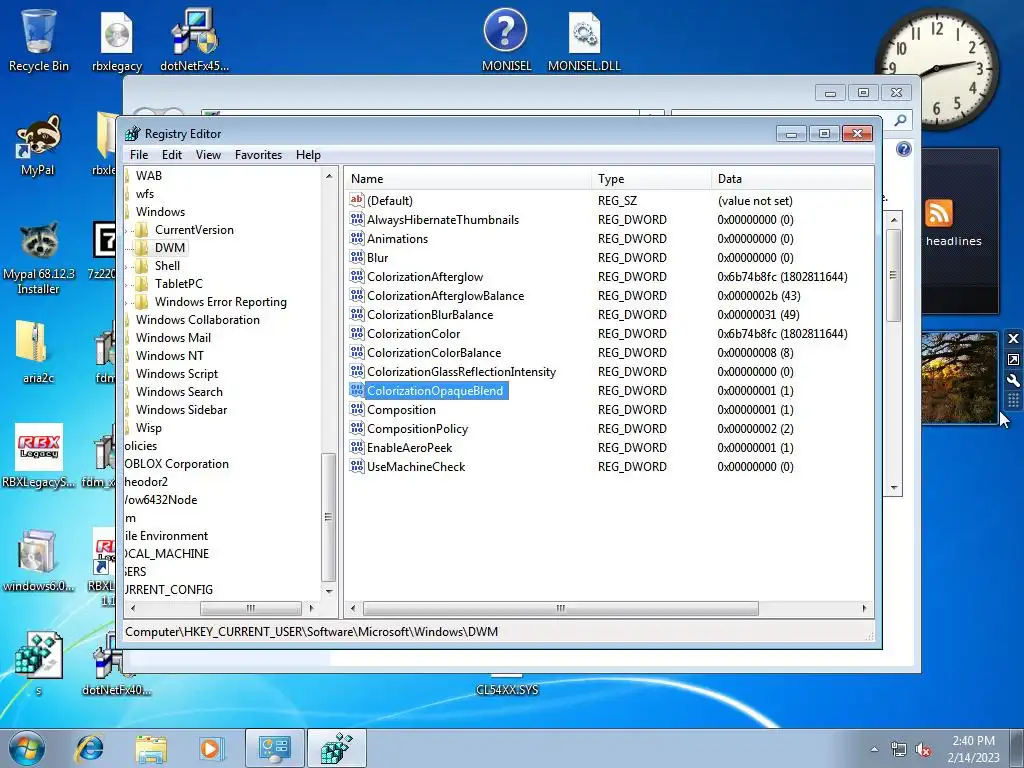Open the MONISEL help file icon

(506, 39)
